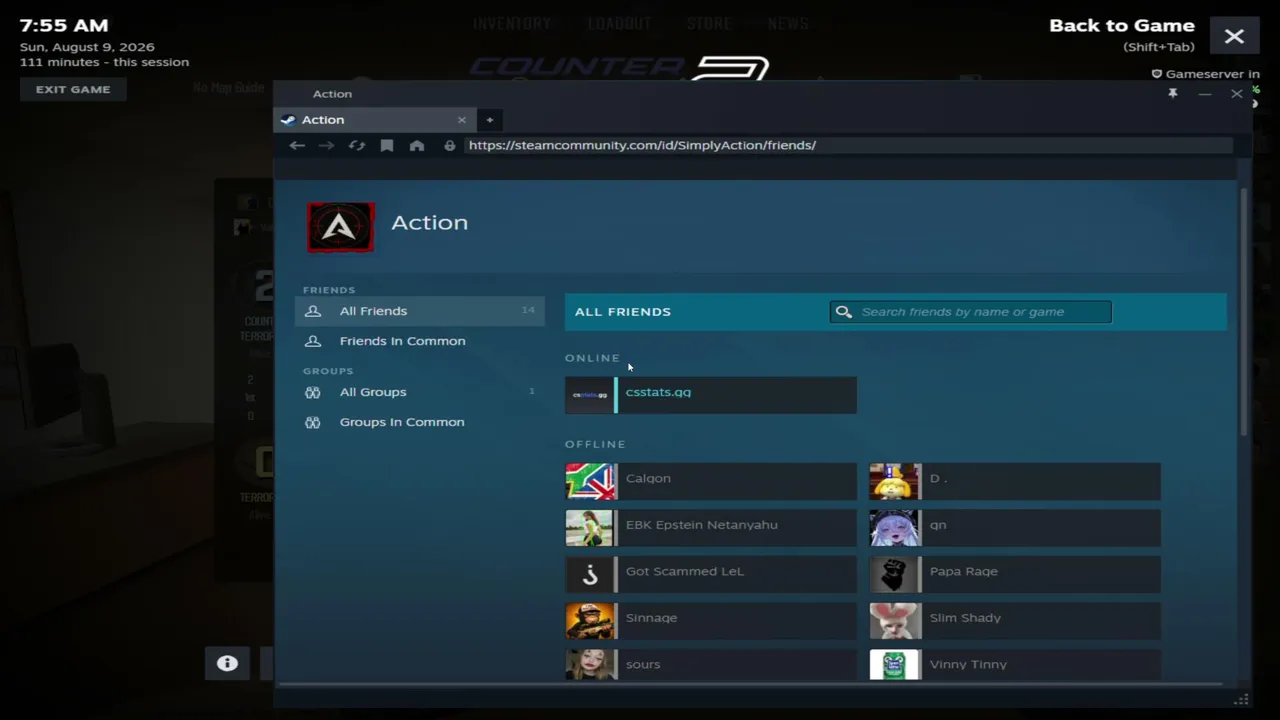Reload the Steam overlay page

click(357, 146)
